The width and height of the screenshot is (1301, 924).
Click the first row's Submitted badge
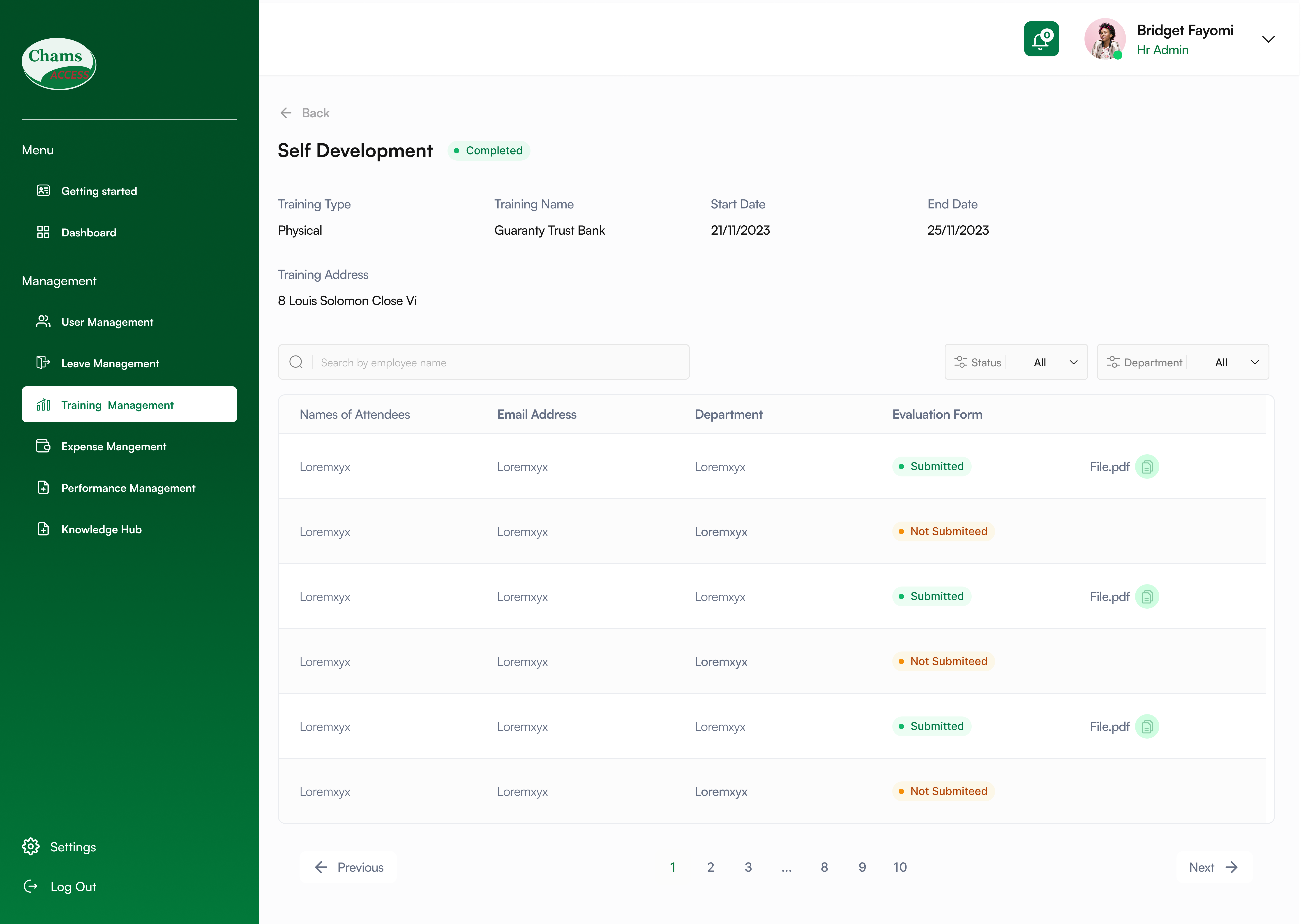pos(931,467)
